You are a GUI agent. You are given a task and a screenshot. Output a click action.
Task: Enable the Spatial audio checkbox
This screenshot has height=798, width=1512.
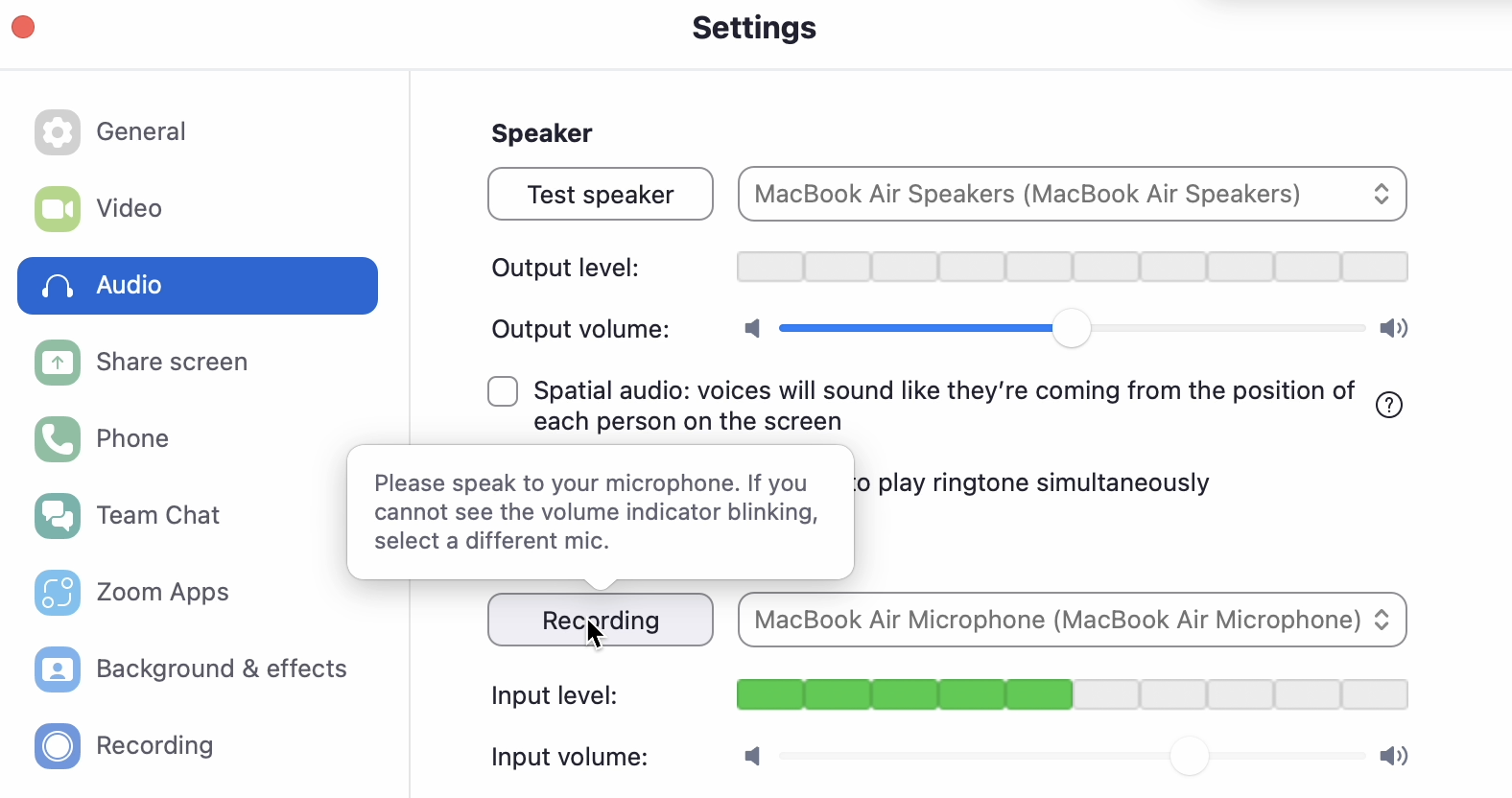pyautogui.click(x=503, y=391)
